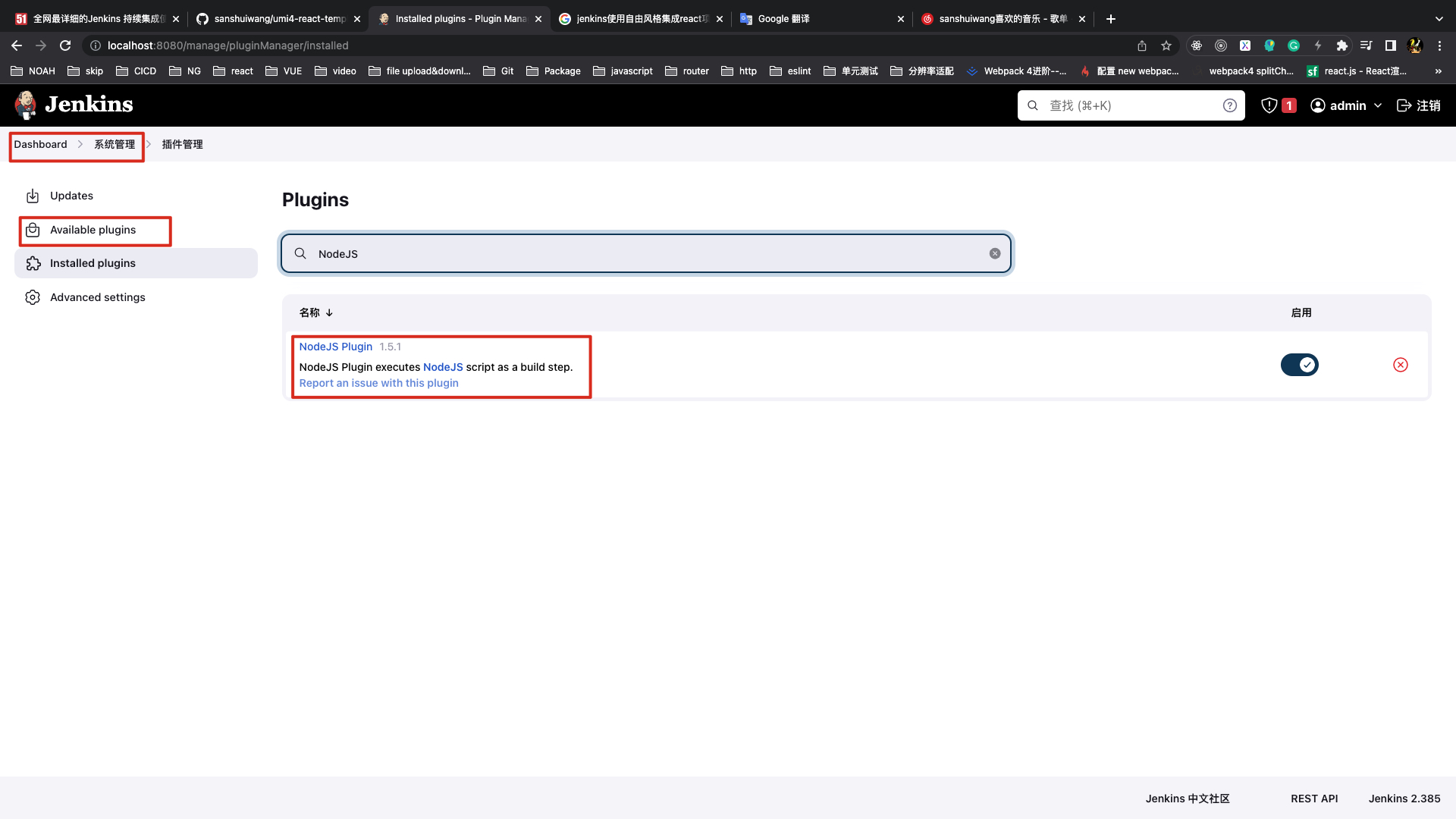Screen dimensions: 1456x819
Task: Click the share page icon
Action: tap(1142, 45)
